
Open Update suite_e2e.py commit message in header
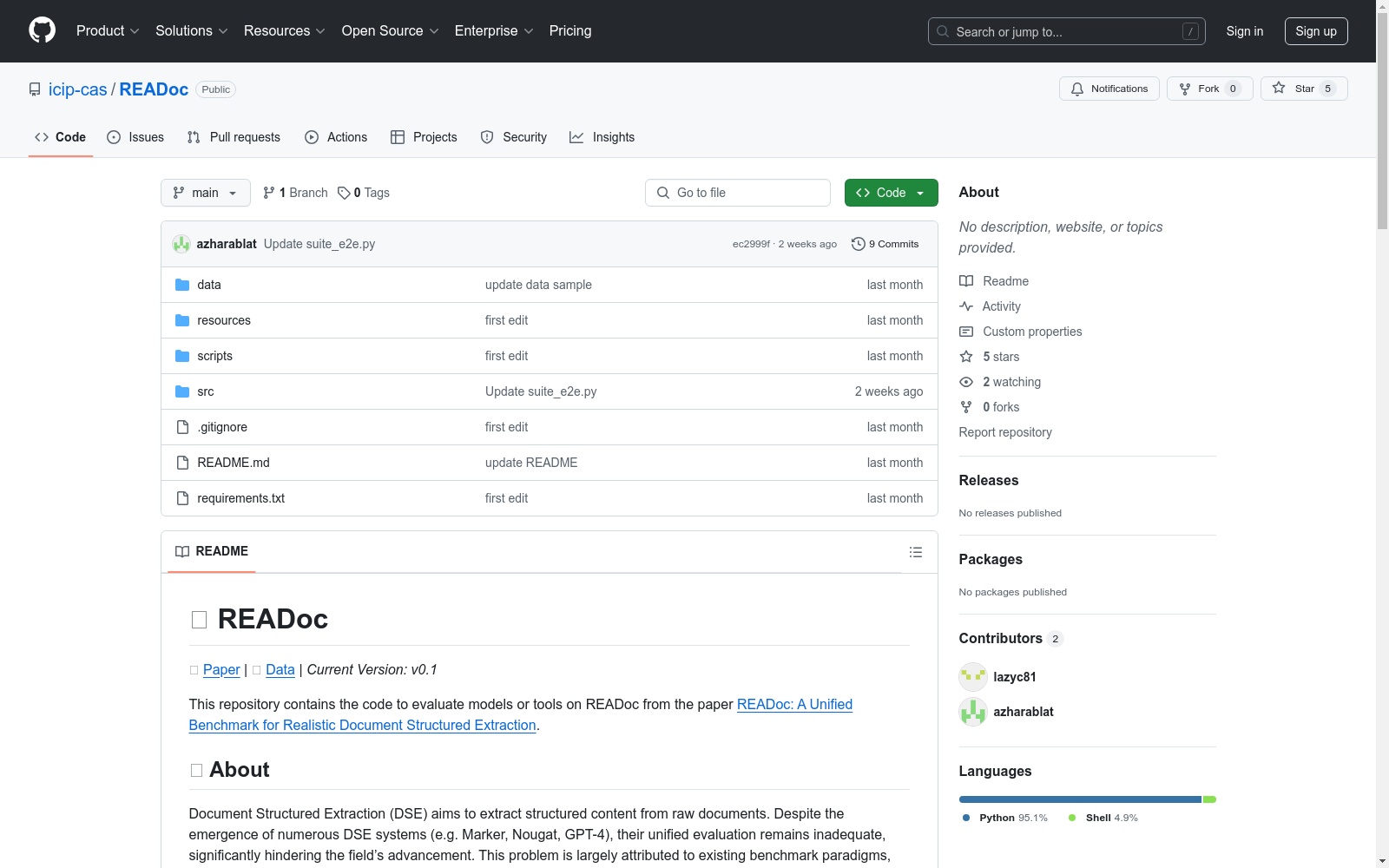pos(319,244)
